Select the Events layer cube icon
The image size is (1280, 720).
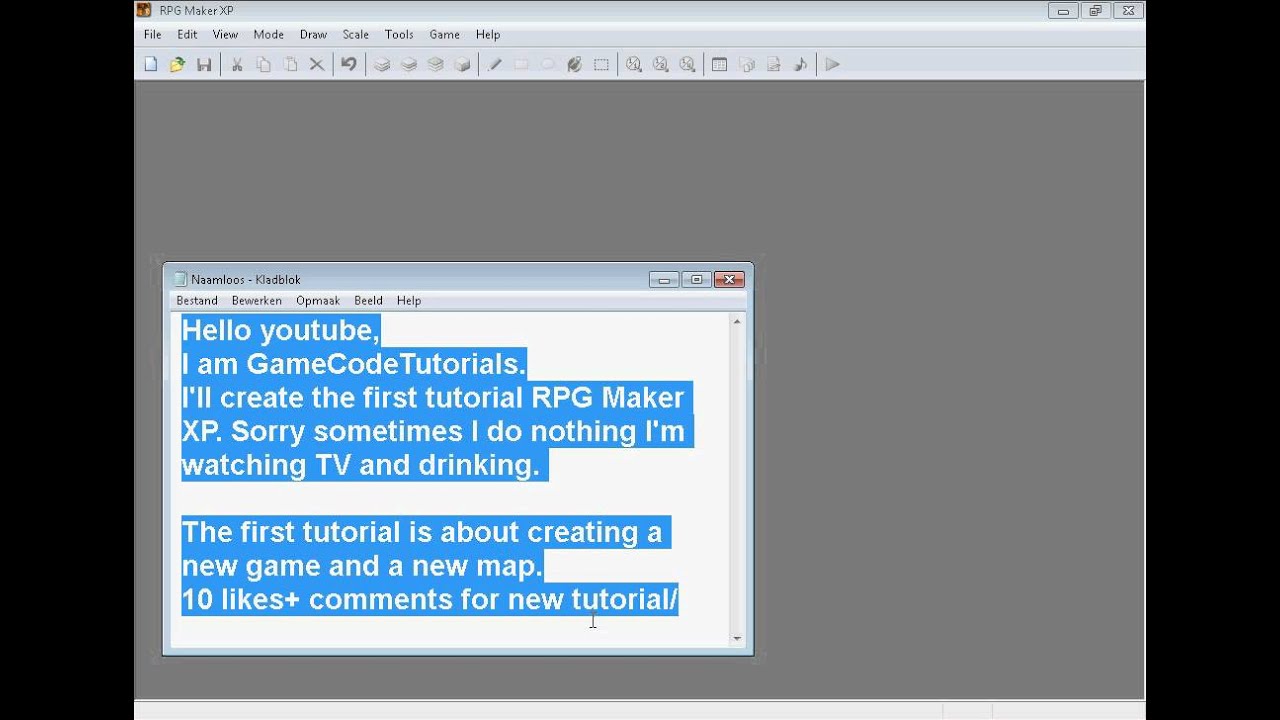point(462,64)
